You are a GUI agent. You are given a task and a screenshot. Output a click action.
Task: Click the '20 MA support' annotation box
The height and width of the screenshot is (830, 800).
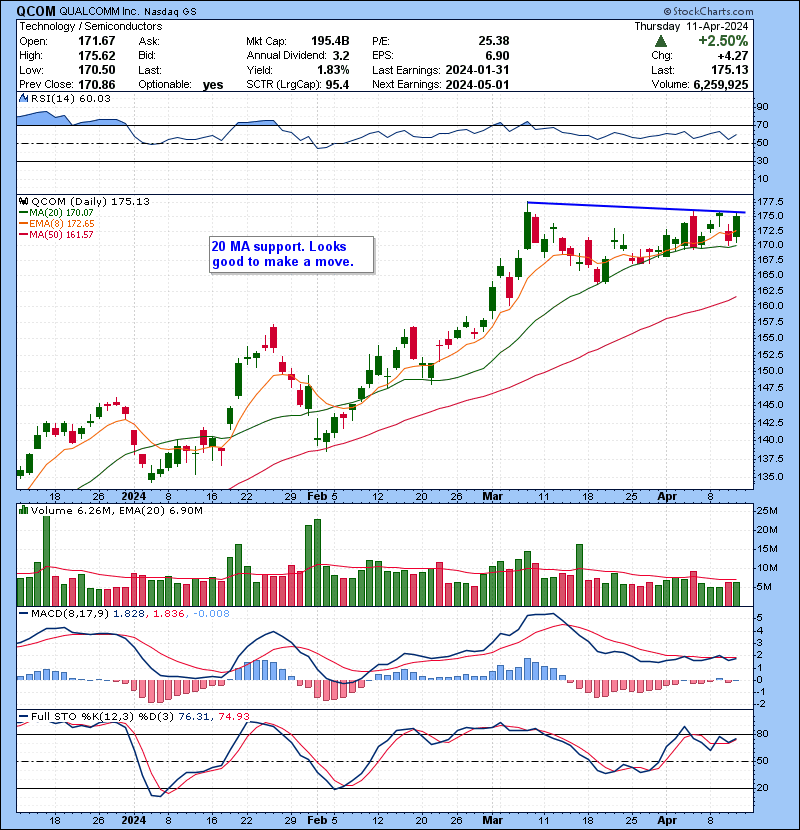pos(291,255)
